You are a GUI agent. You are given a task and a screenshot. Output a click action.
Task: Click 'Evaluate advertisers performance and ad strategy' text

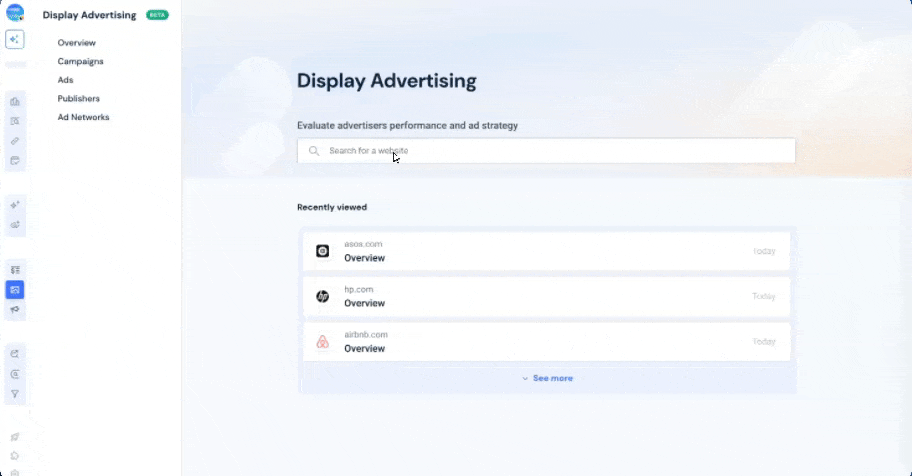click(x=407, y=126)
